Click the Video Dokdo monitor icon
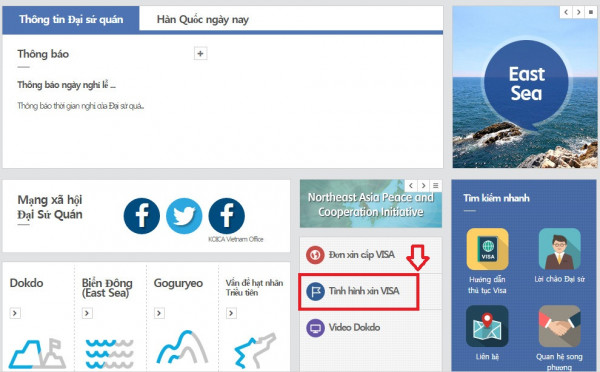The image size is (600, 372). pyautogui.click(x=315, y=328)
